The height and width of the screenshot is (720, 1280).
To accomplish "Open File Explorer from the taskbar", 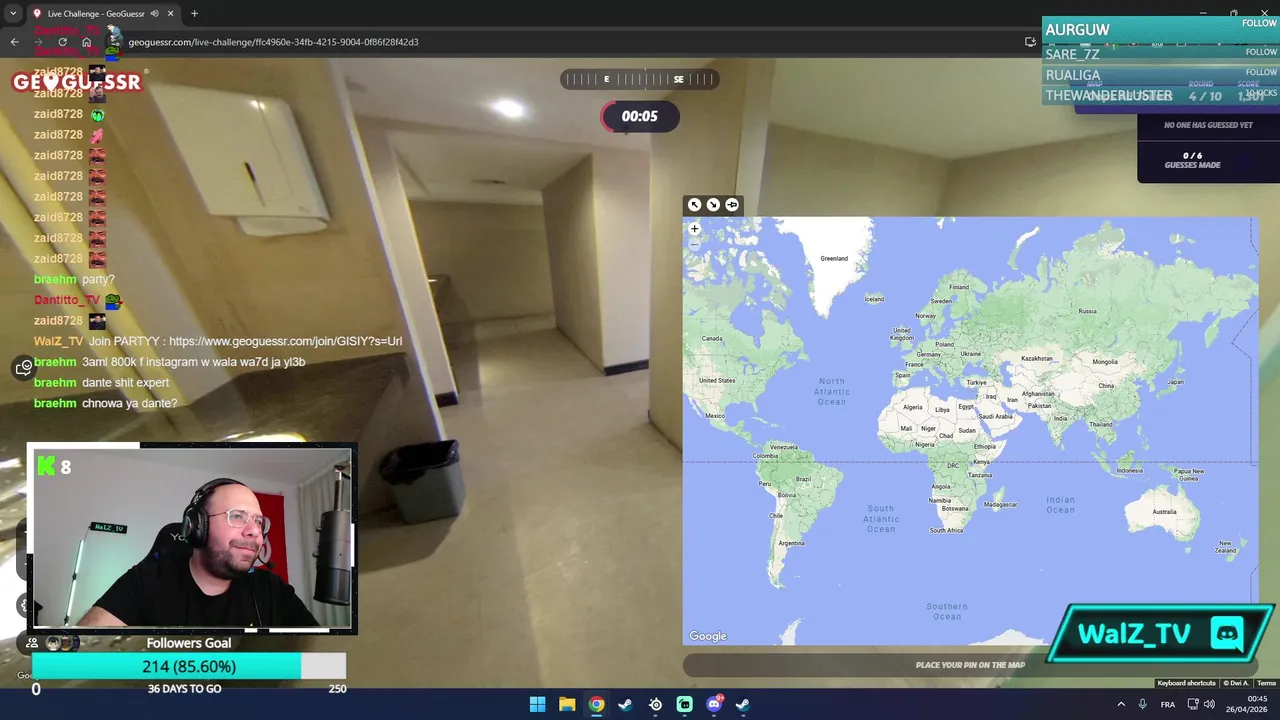I will tap(567, 704).
